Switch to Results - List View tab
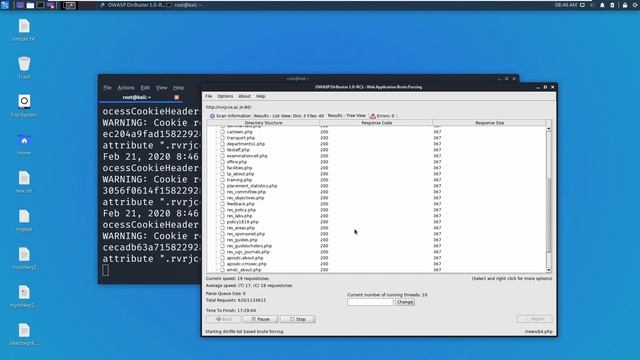Screen dimensions: 640x360 (289, 116)
